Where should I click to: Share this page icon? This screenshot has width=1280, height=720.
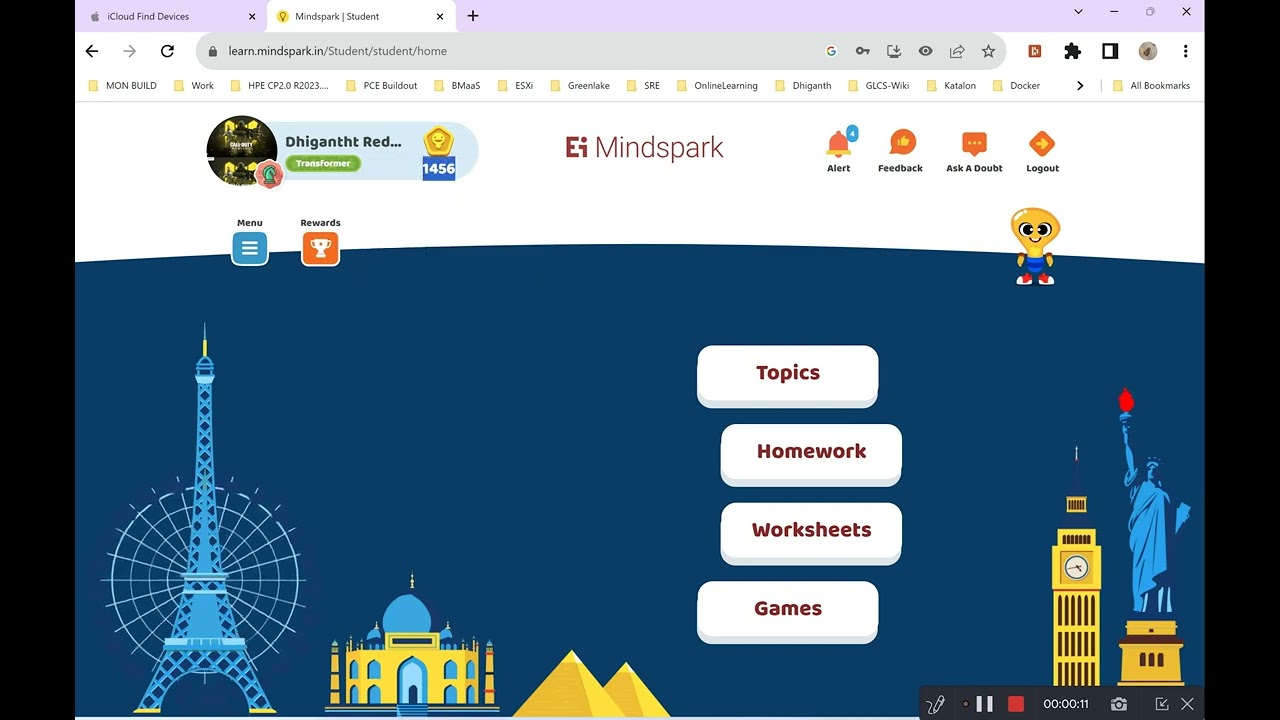coord(957,51)
